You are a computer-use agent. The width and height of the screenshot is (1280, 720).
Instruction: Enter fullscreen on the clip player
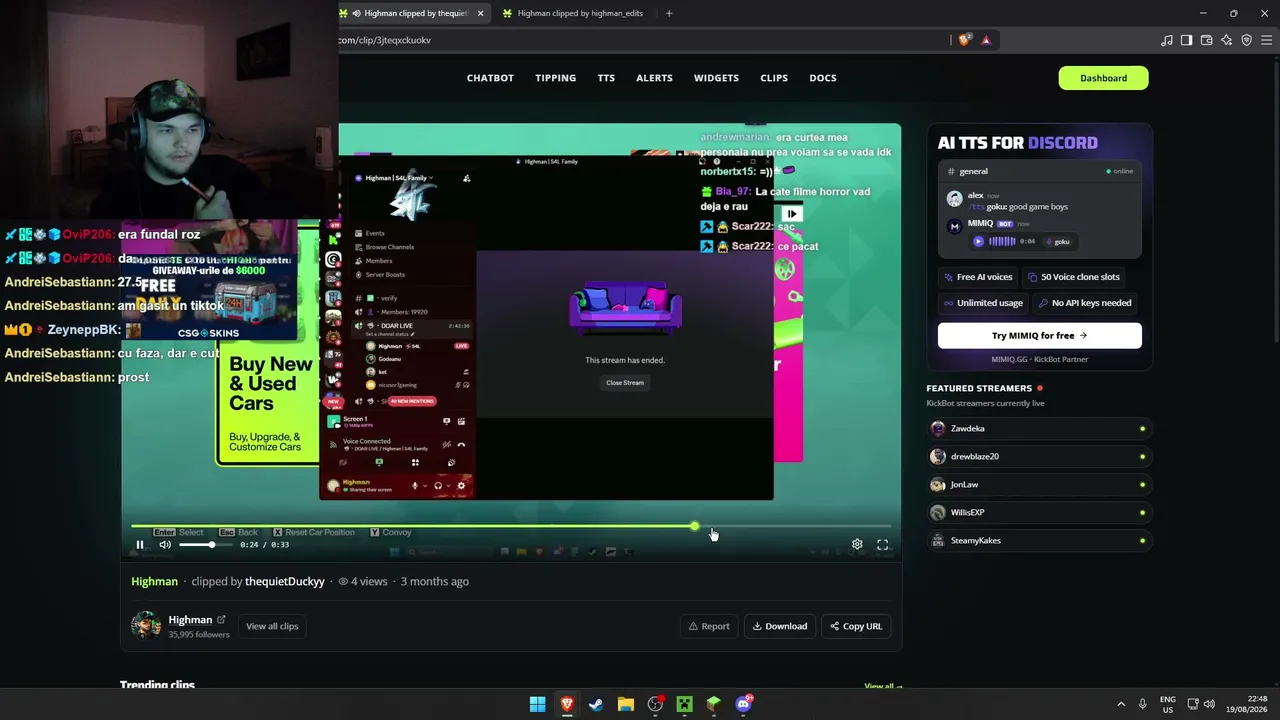(x=883, y=545)
